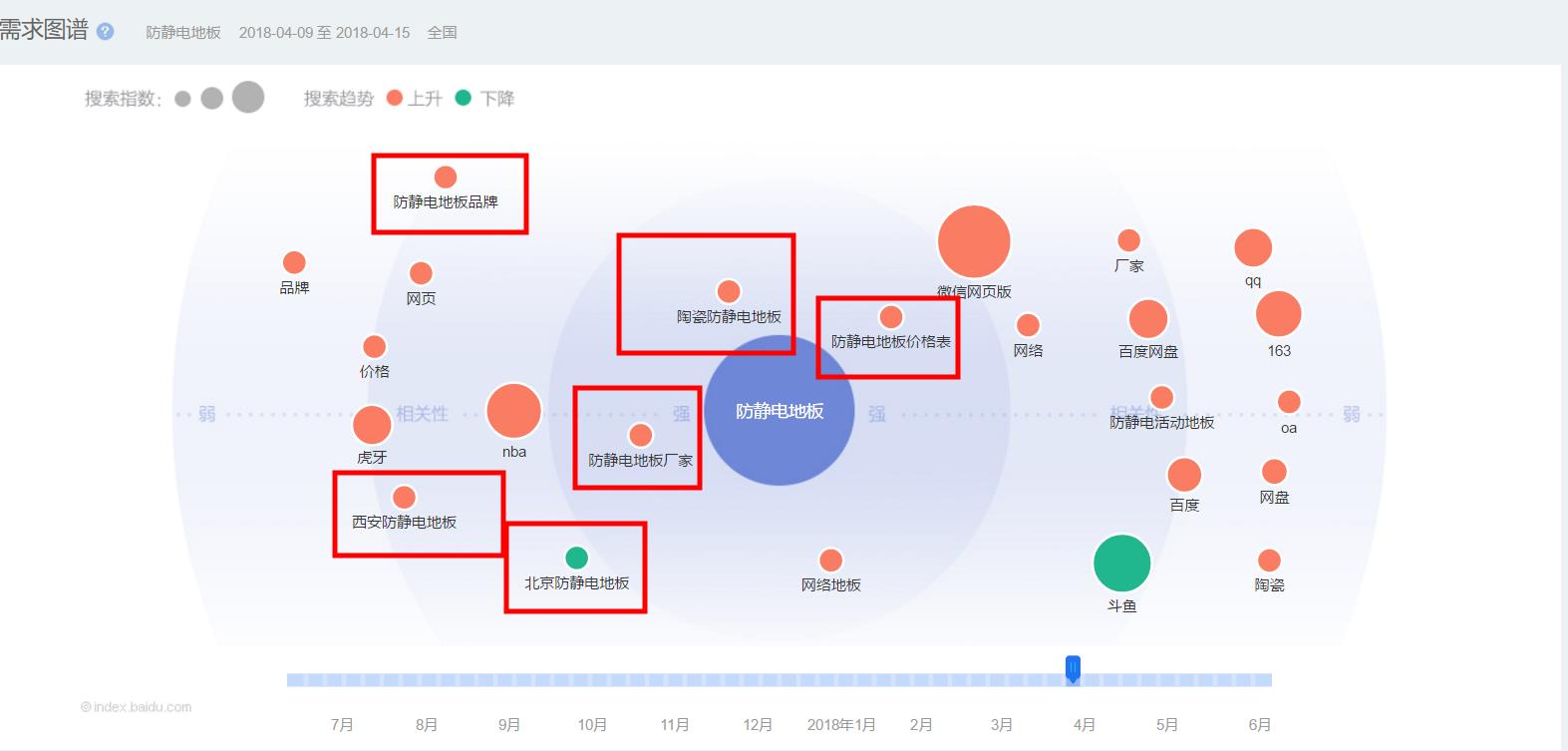Screen dimensions: 1568x751
Task: Click the 西安防静电地板 keyword label
Action: (404, 523)
